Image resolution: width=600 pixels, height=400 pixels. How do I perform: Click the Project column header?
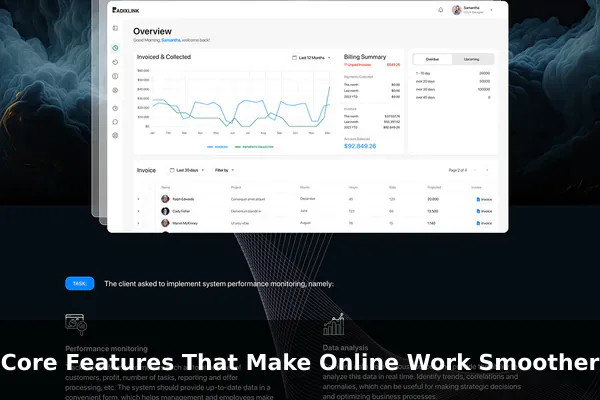coord(236,187)
